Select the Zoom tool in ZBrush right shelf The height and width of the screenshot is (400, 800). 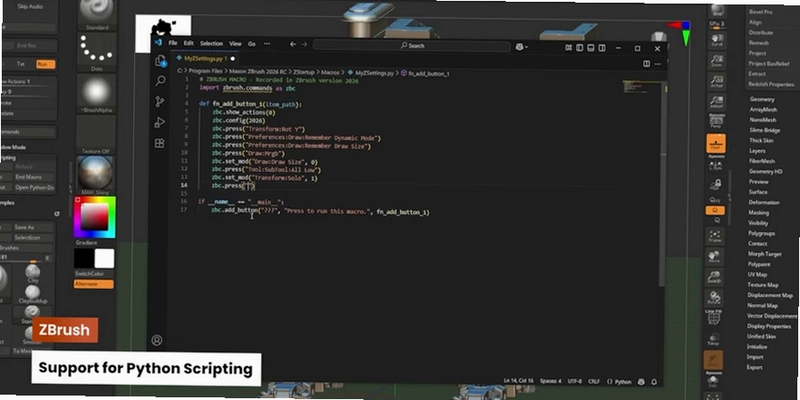pos(716,61)
